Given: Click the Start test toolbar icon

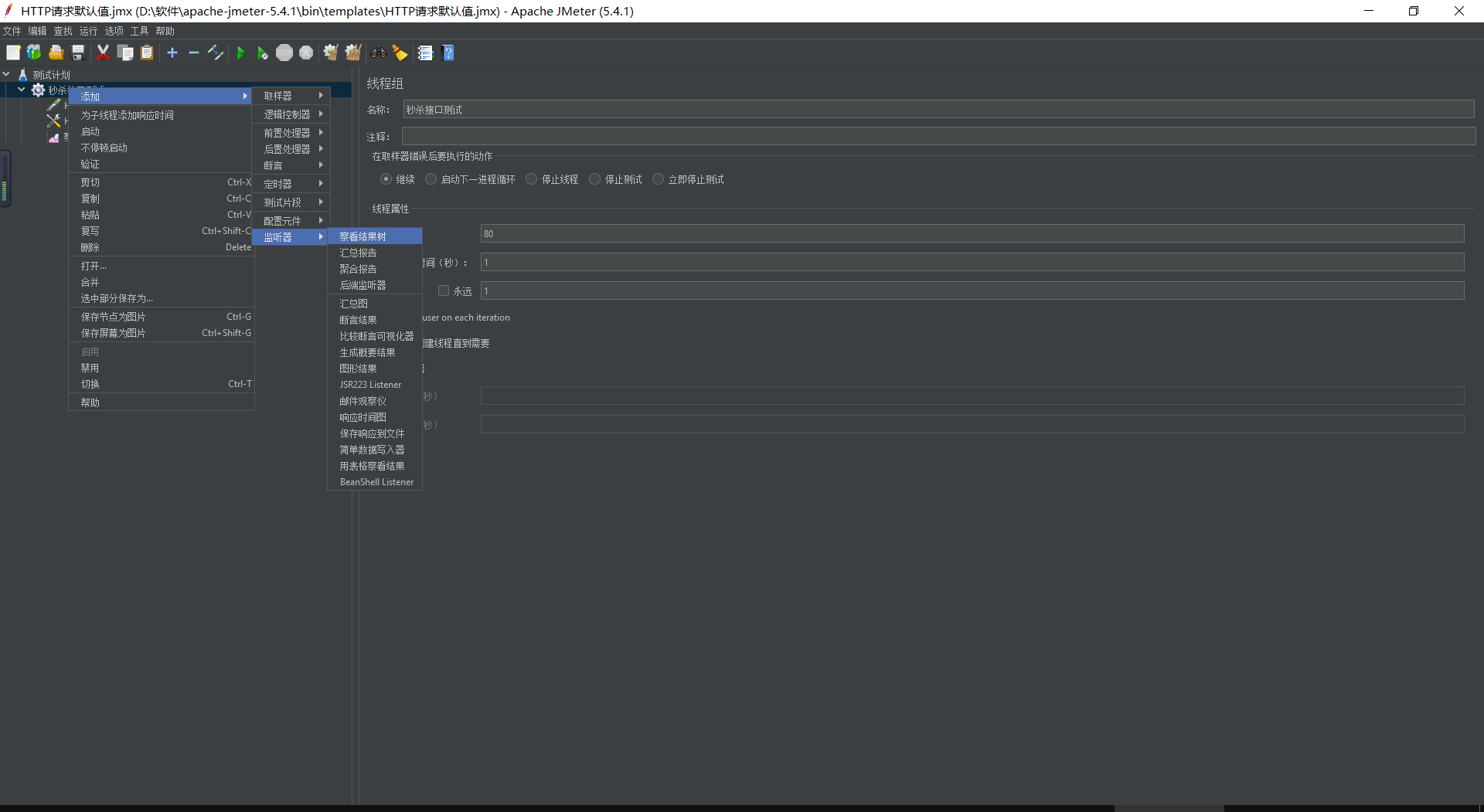Looking at the screenshot, I should [241, 53].
